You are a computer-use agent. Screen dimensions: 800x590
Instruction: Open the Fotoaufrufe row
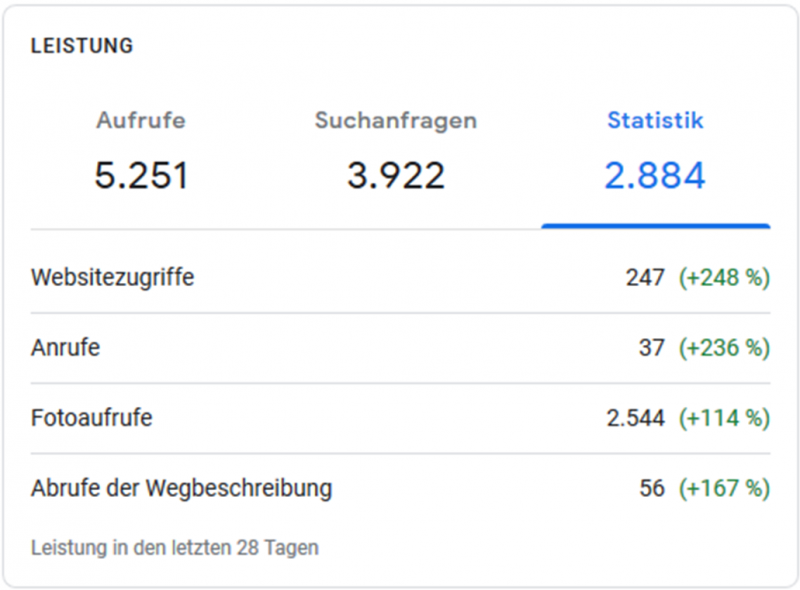tap(92, 418)
